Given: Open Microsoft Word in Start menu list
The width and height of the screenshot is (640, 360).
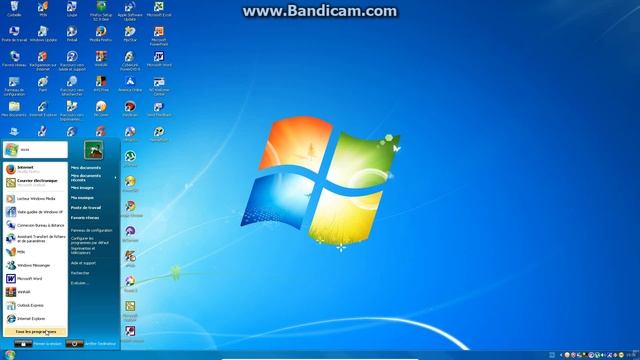Looking at the screenshot, I should point(36,279).
